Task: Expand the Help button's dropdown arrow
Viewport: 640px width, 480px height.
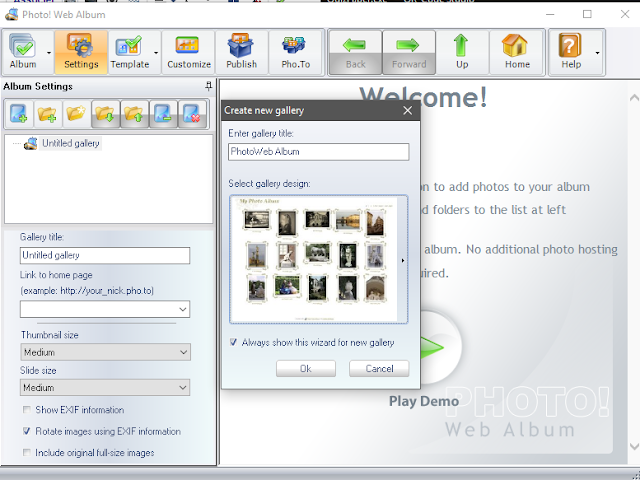Action: (x=597, y=53)
